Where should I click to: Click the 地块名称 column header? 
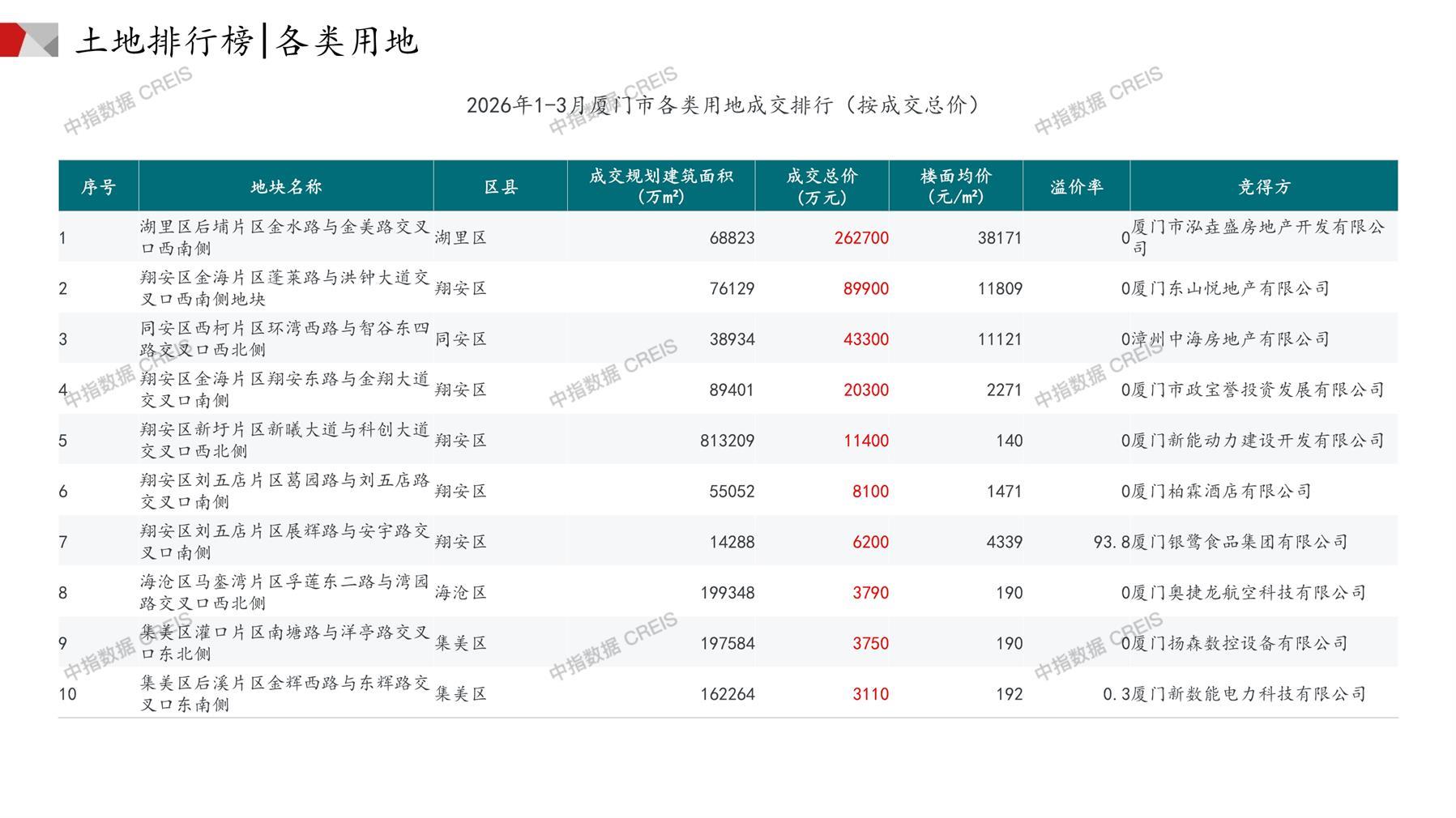coord(286,187)
